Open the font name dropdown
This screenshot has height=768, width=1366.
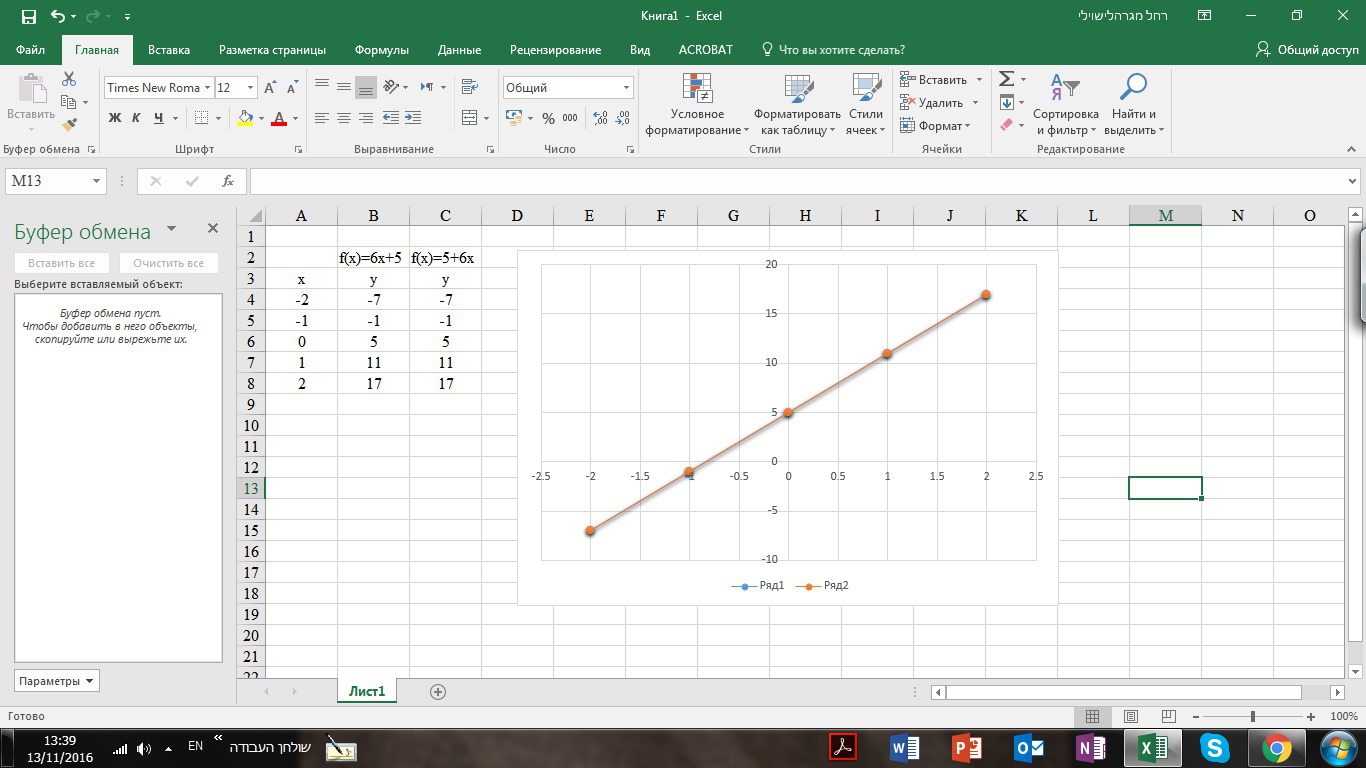click(x=207, y=88)
